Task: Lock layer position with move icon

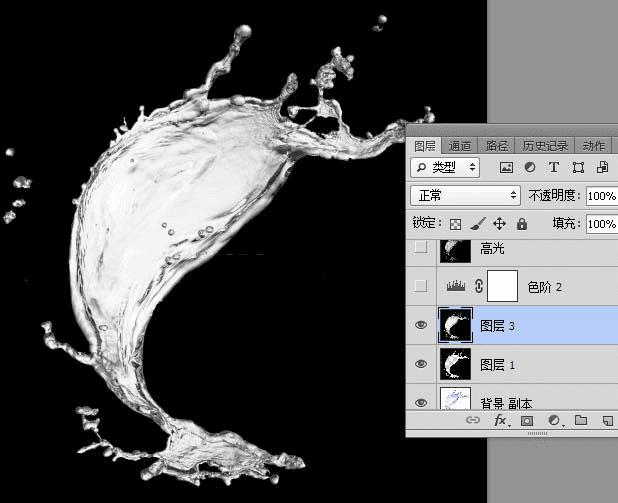Action: click(x=499, y=224)
